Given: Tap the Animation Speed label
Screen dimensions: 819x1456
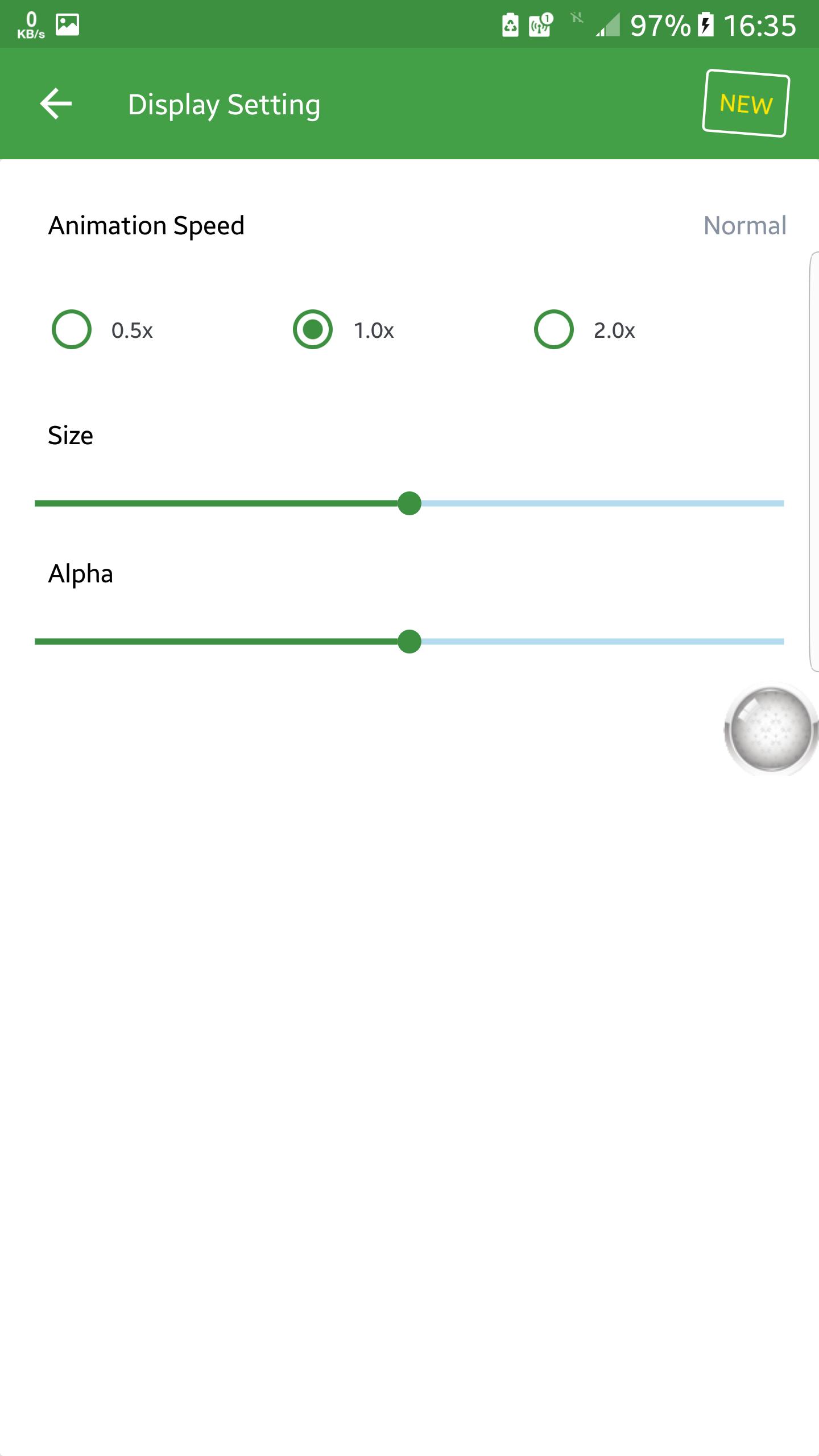Looking at the screenshot, I should (146, 226).
